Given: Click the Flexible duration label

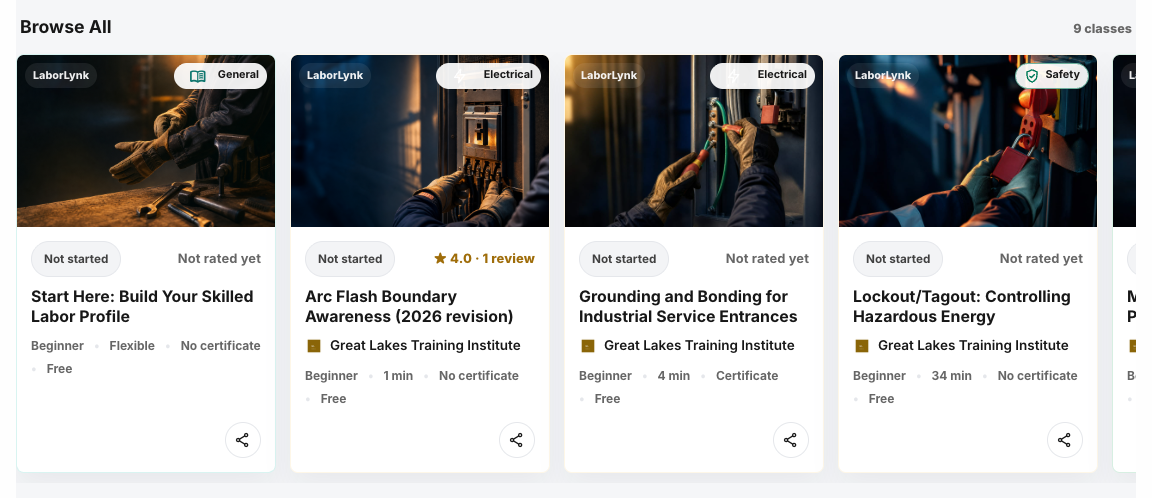Looking at the screenshot, I should pos(132,346).
